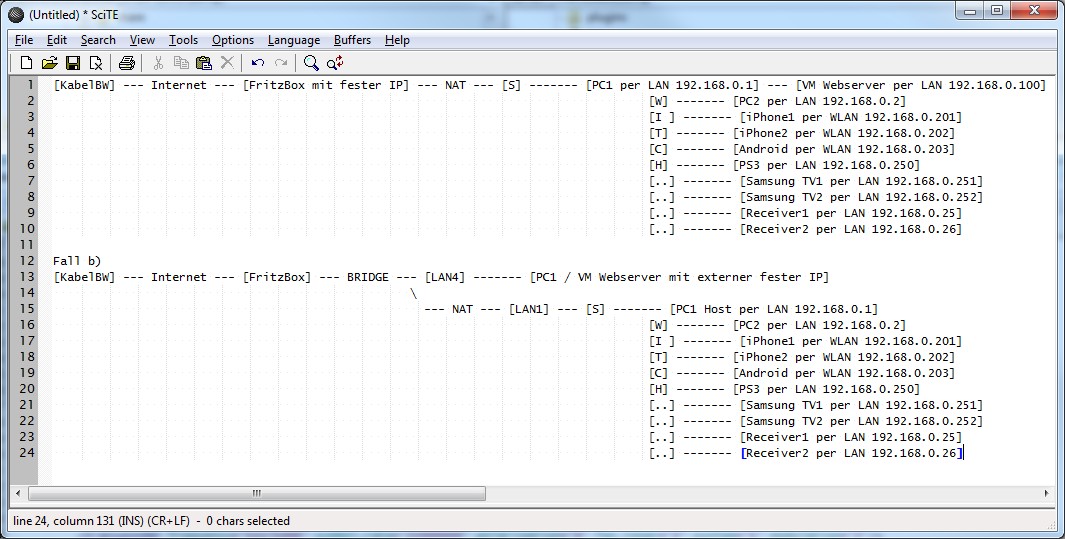
Task: Click the horizontal scrollbar left arrow
Action: 18,494
